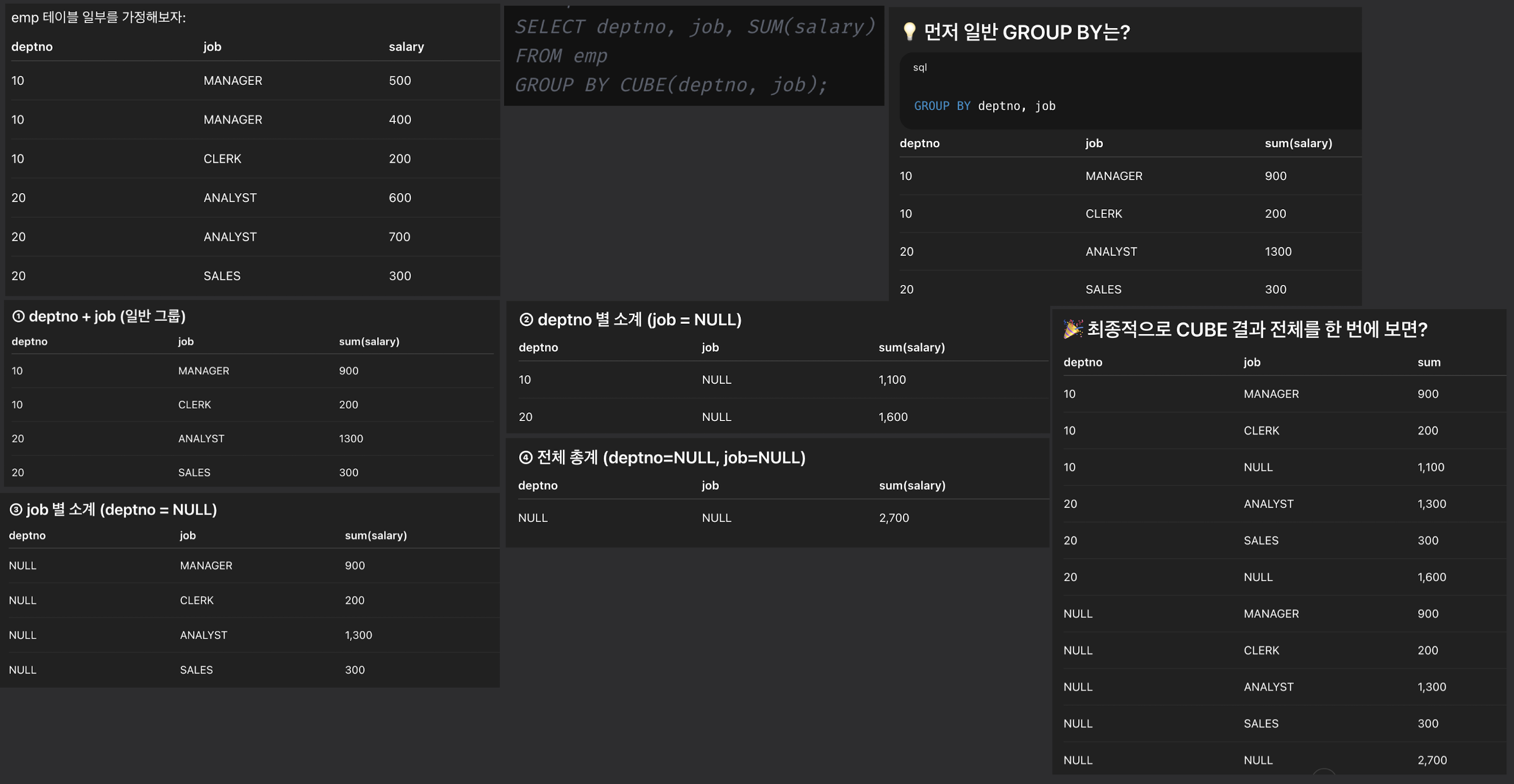Screen dimensions: 1514x784
Task: Click the emp 테이블 일부를 가정해보자 text
Action: [x=98, y=18]
